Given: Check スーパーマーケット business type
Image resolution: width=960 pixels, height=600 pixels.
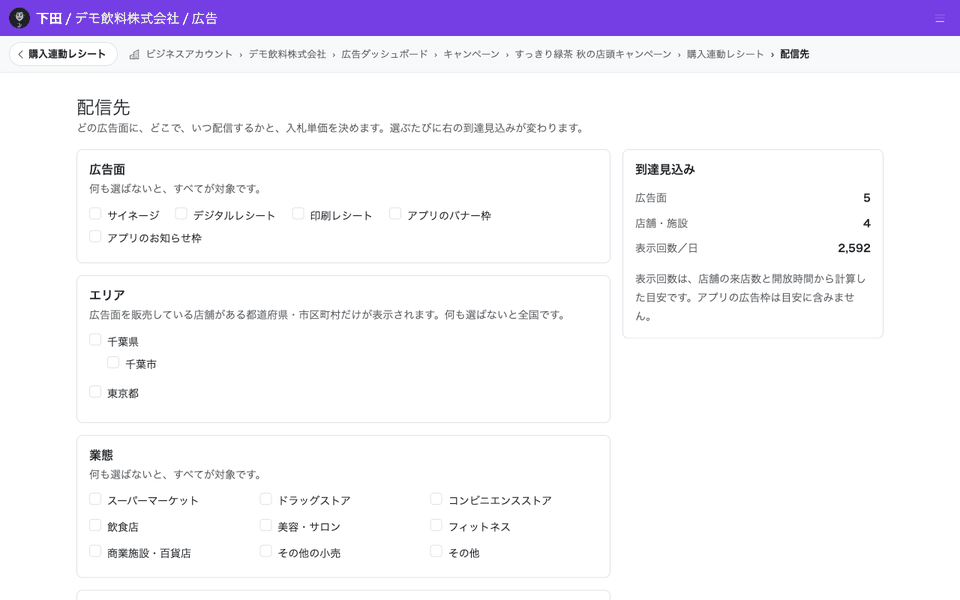Looking at the screenshot, I should [95, 499].
